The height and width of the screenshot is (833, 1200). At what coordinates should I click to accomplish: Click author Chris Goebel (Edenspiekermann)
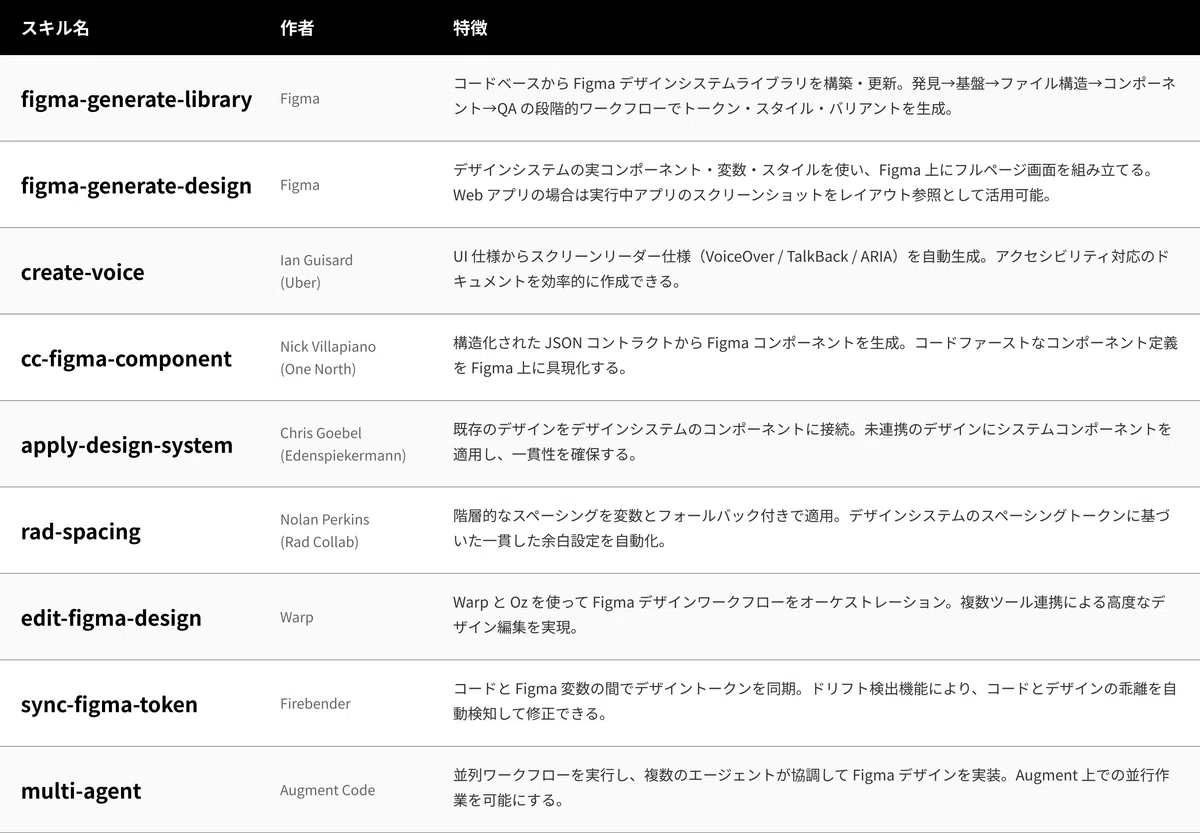343,444
